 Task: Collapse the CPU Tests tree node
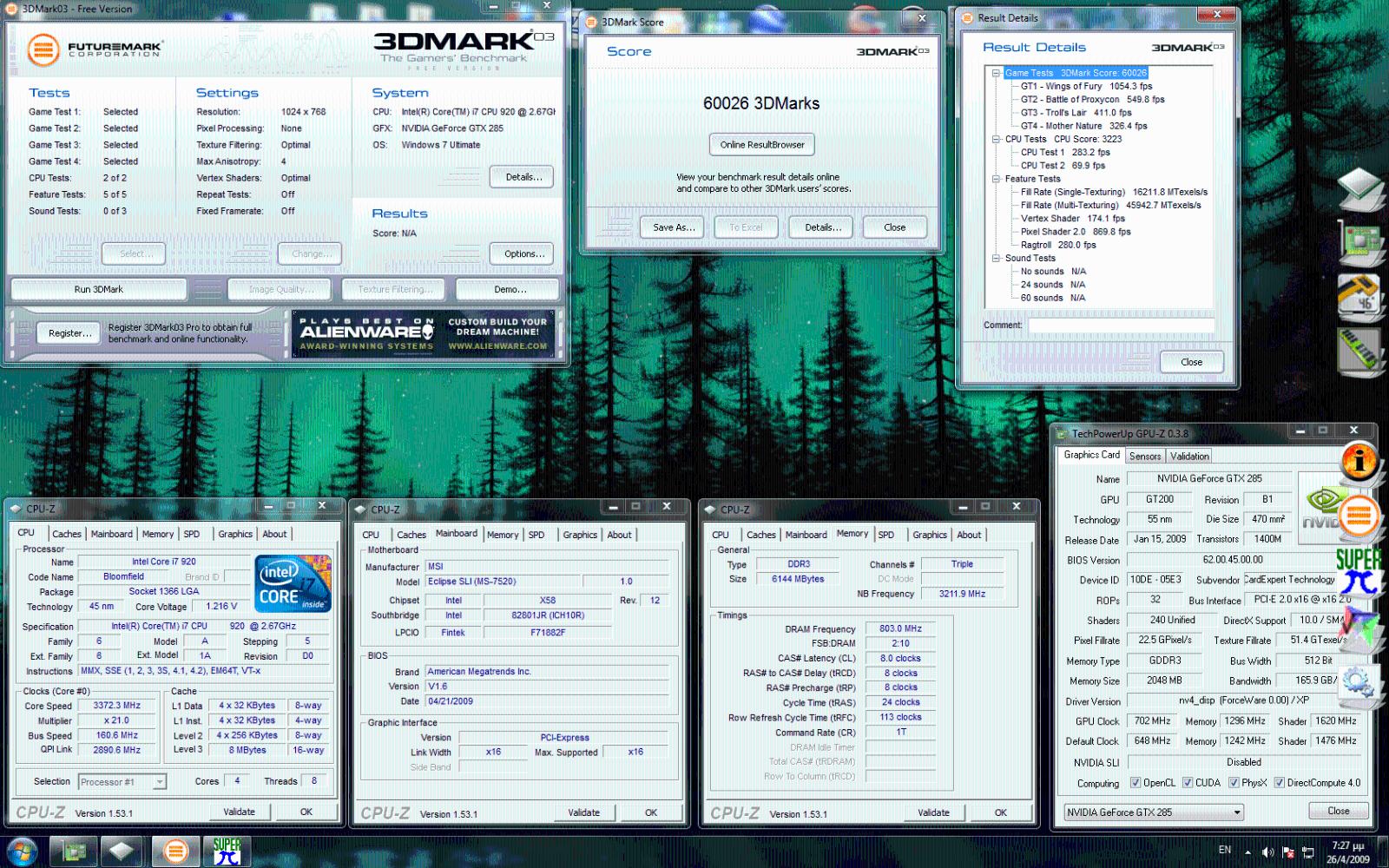tap(996, 139)
